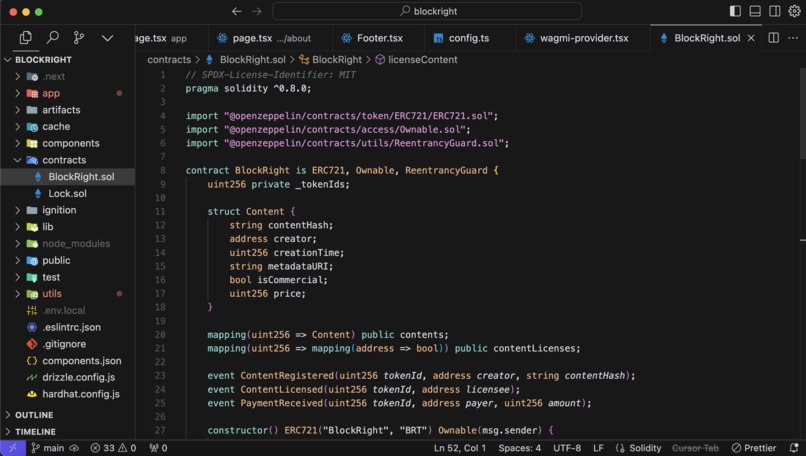
Task: Split the editor to the right
Action: (x=773, y=38)
